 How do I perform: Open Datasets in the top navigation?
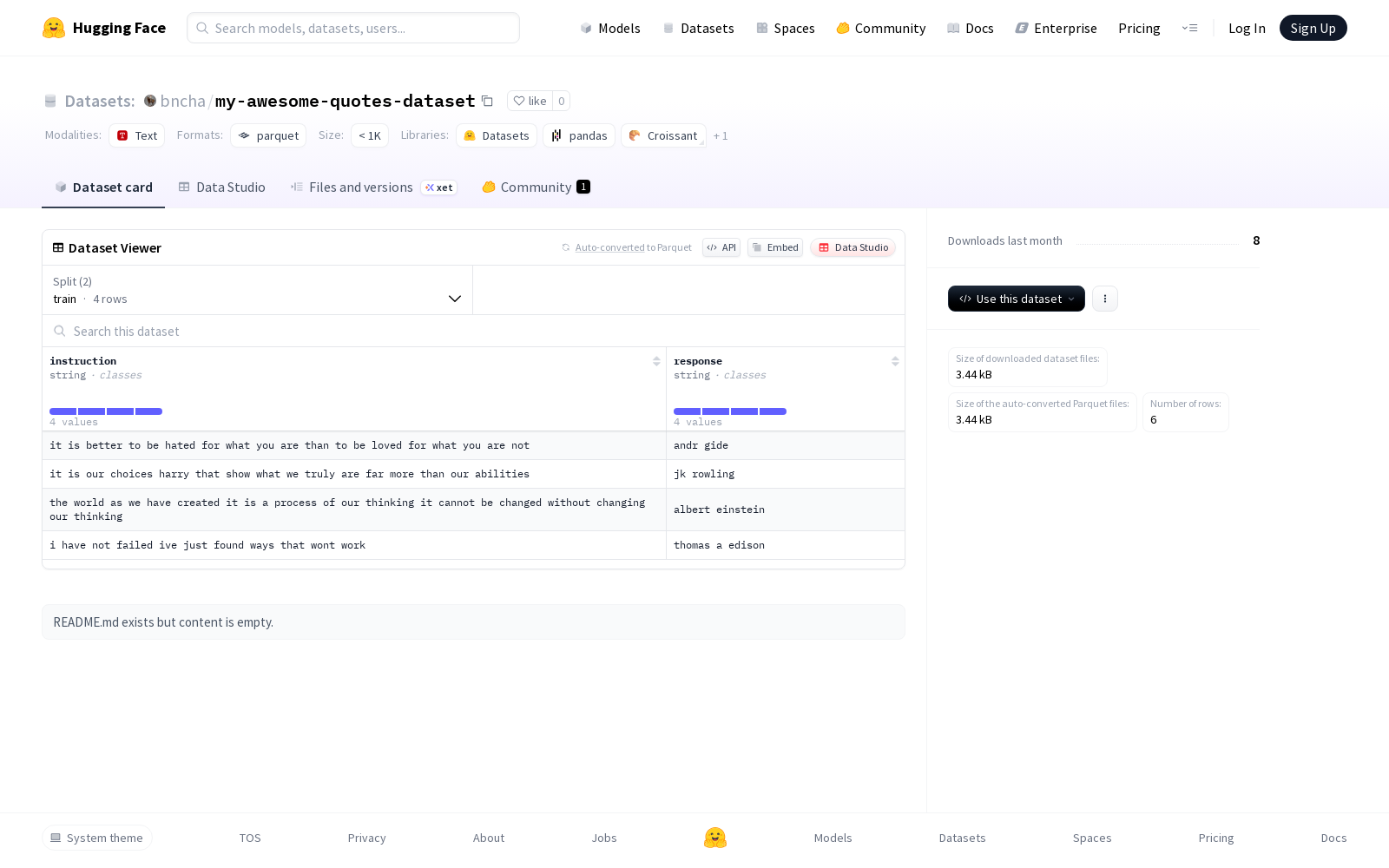point(698,28)
